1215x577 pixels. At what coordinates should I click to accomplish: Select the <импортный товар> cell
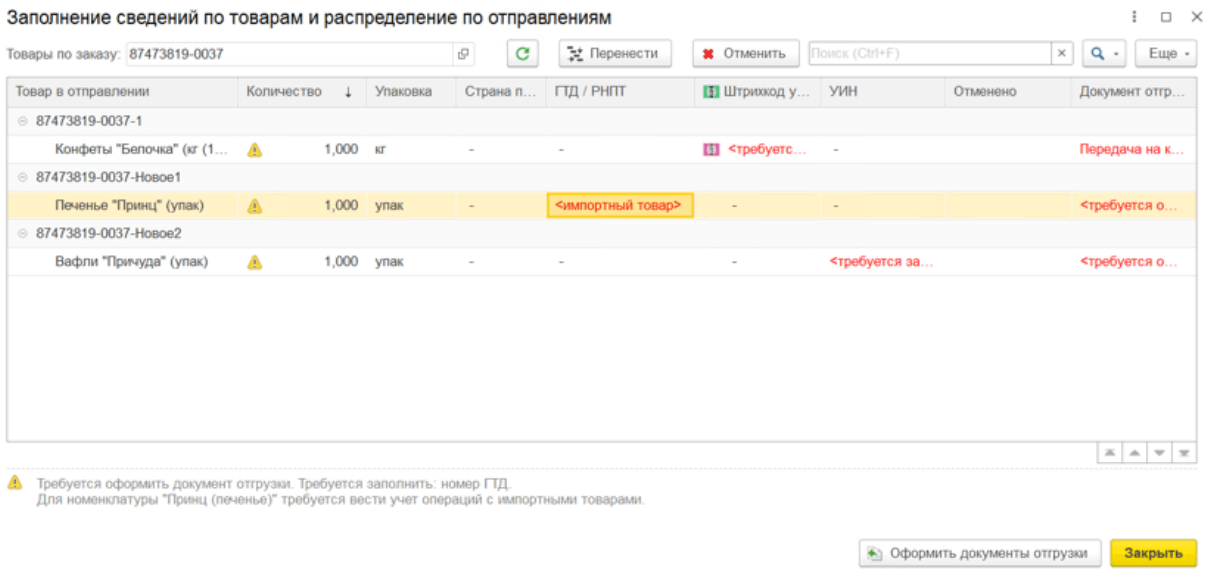pos(620,206)
